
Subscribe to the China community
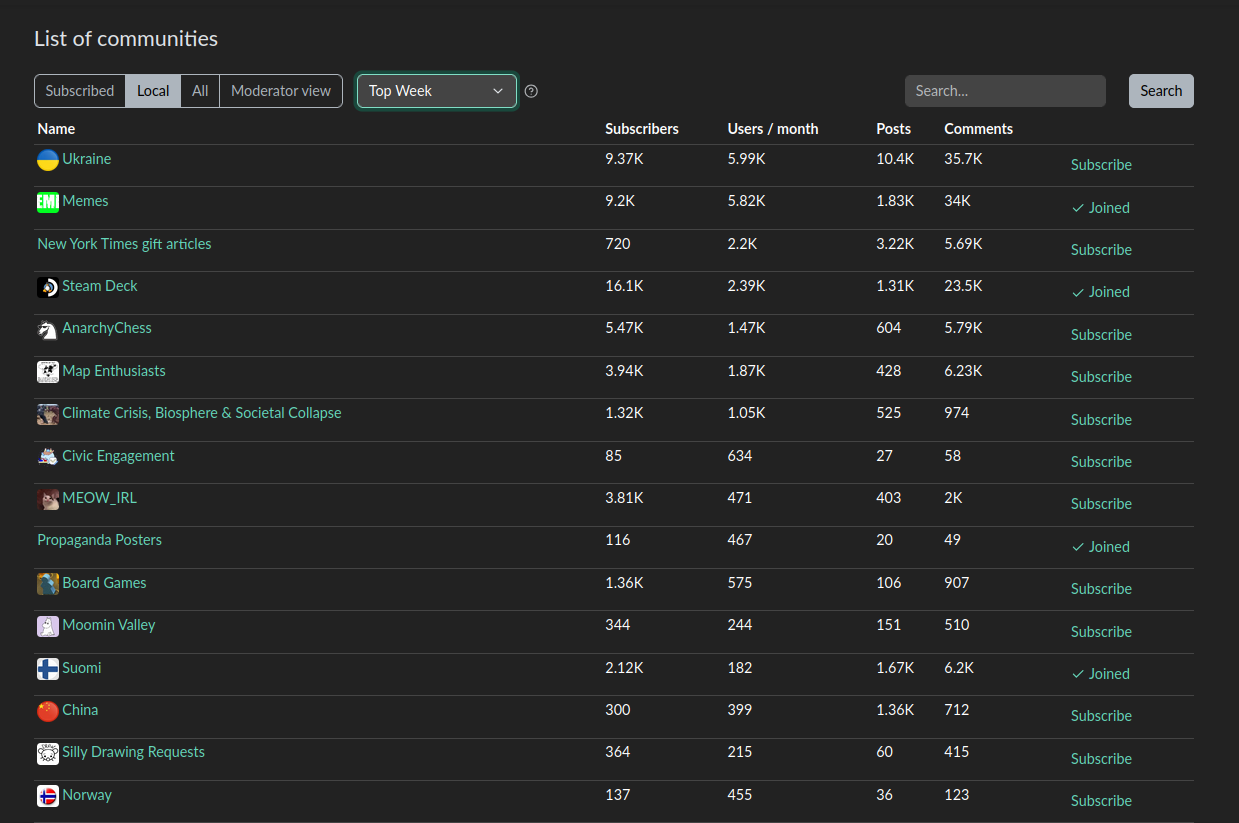click(1101, 716)
